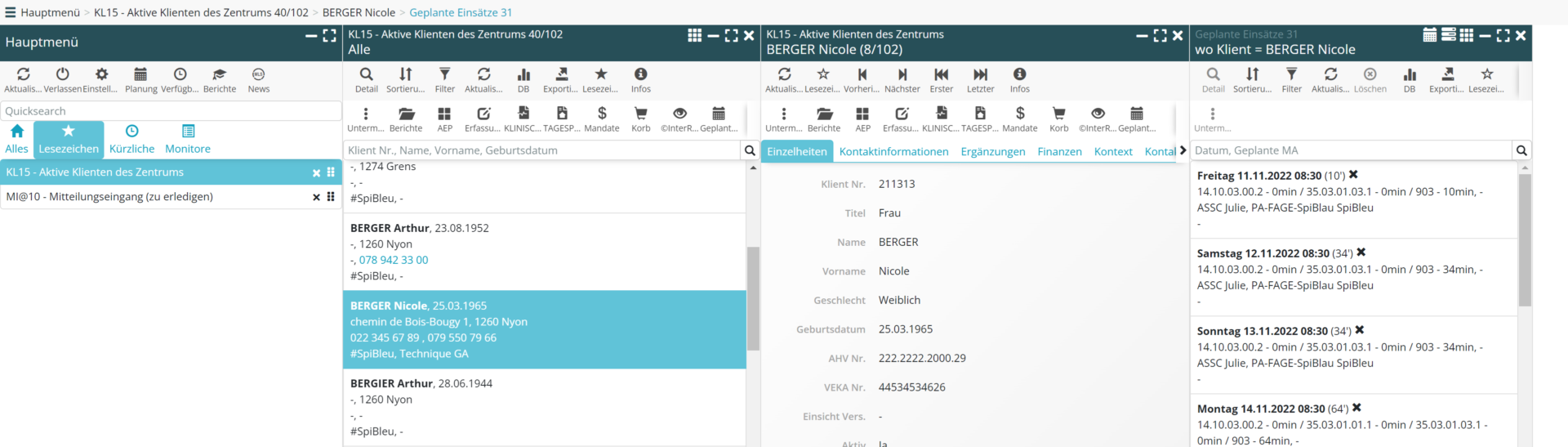Open Korb shopping cart in client list panel
1568x447 pixels.
click(641, 118)
